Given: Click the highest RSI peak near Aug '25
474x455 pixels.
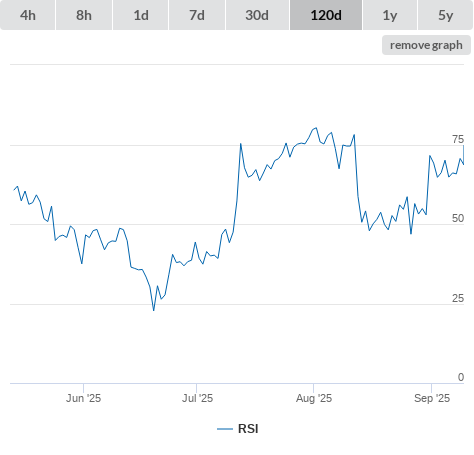Looking at the screenshot, I should coord(316,128).
